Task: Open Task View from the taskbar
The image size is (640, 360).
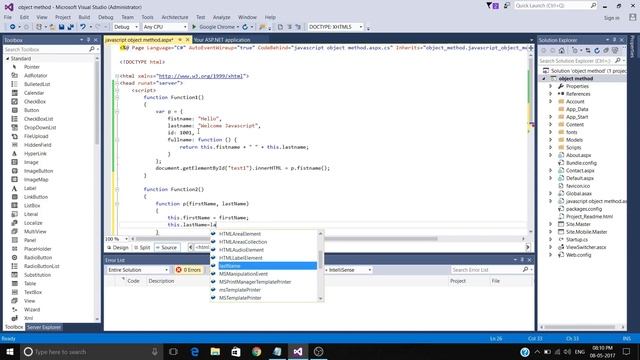Action: coord(173,351)
